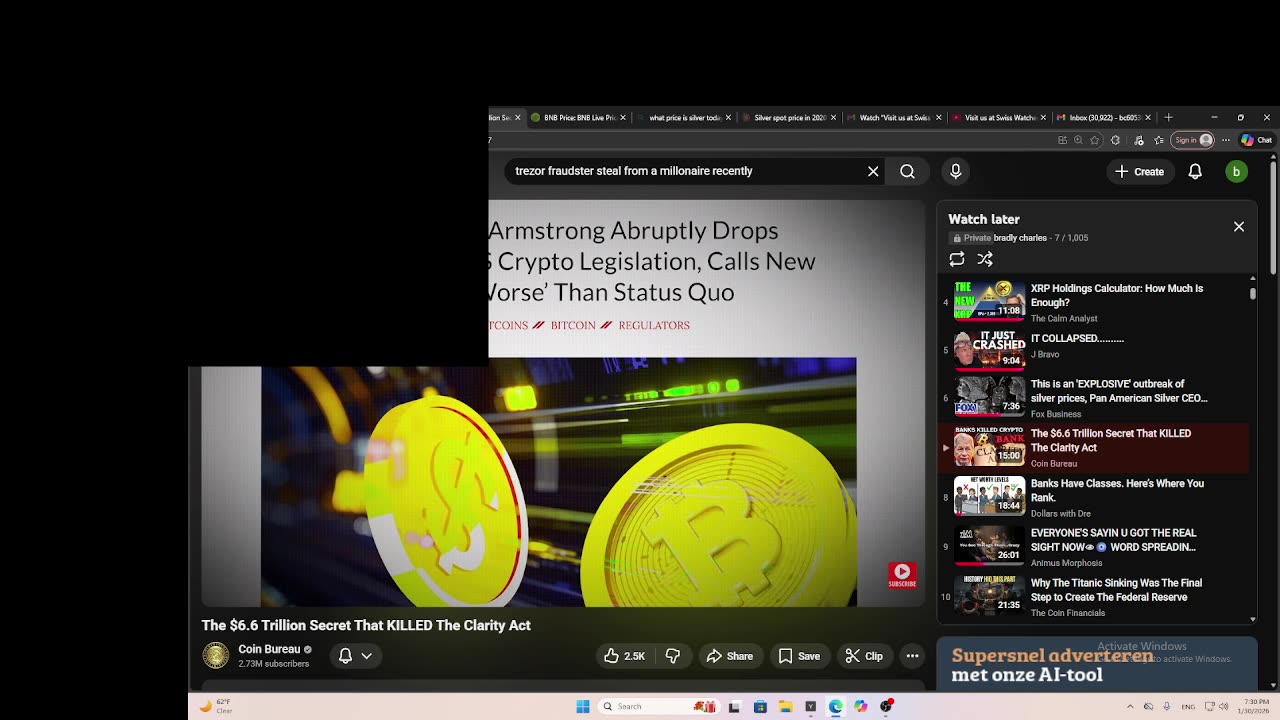The height and width of the screenshot is (720, 1280).
Task: Open Copilot app in taskbar
Action: pyautogui.click(x=861, y=706)
